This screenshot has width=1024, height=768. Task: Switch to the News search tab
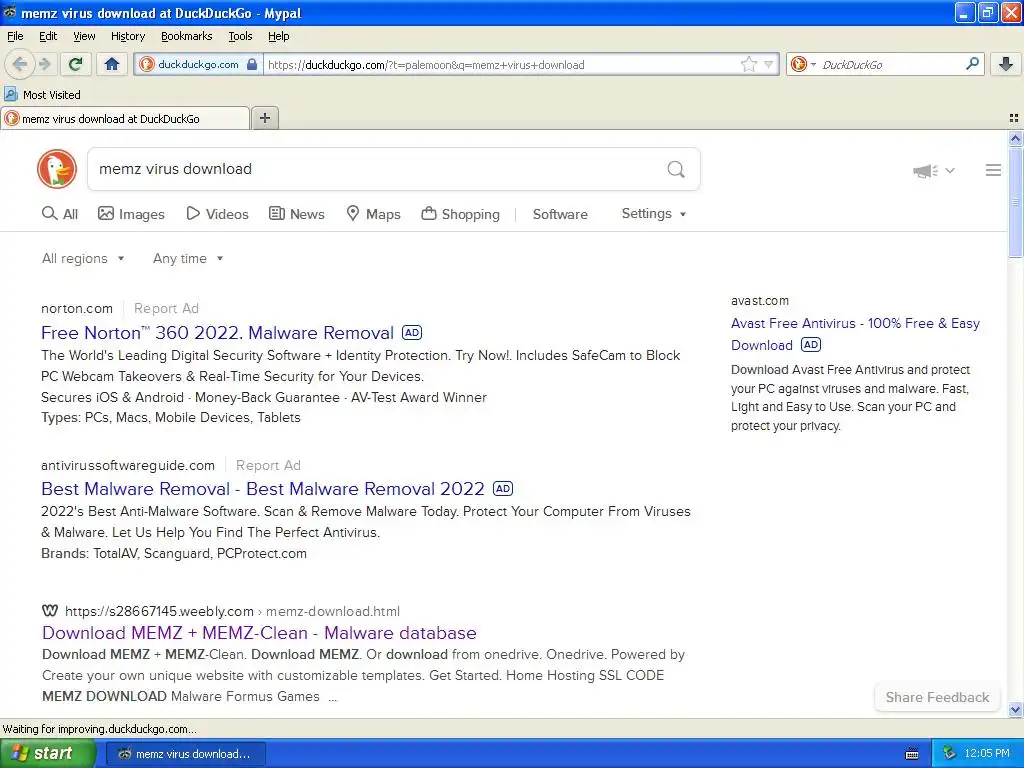[x=296, y=214]
